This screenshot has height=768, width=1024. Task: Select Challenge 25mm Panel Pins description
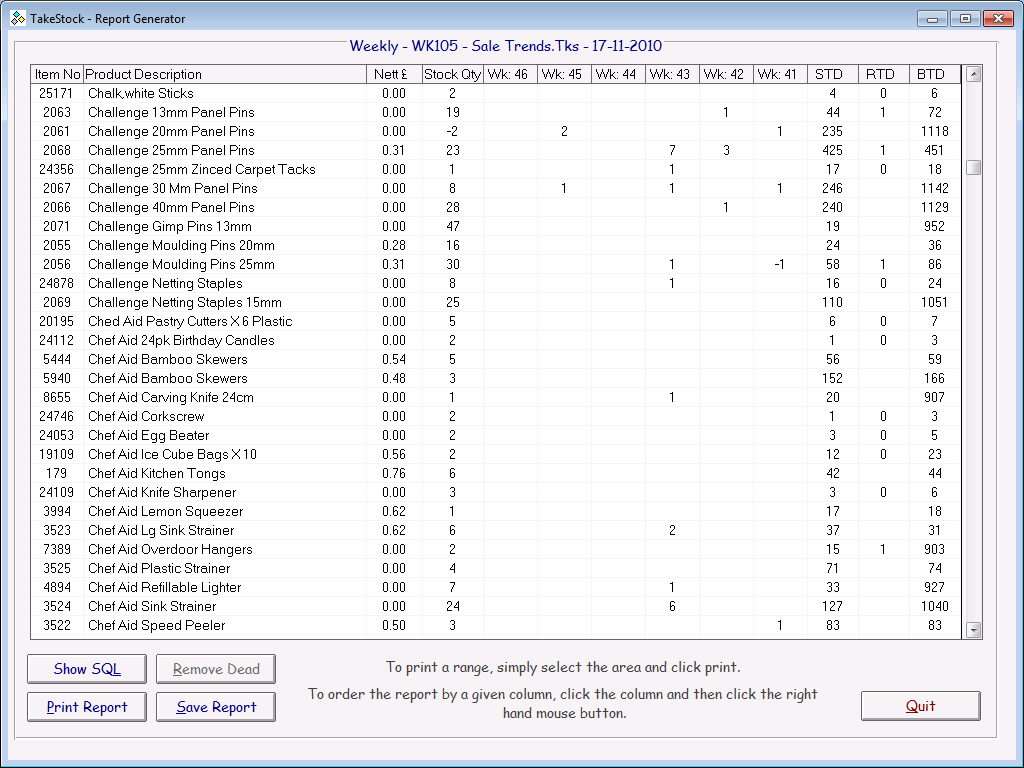click(x=171, y=150)
